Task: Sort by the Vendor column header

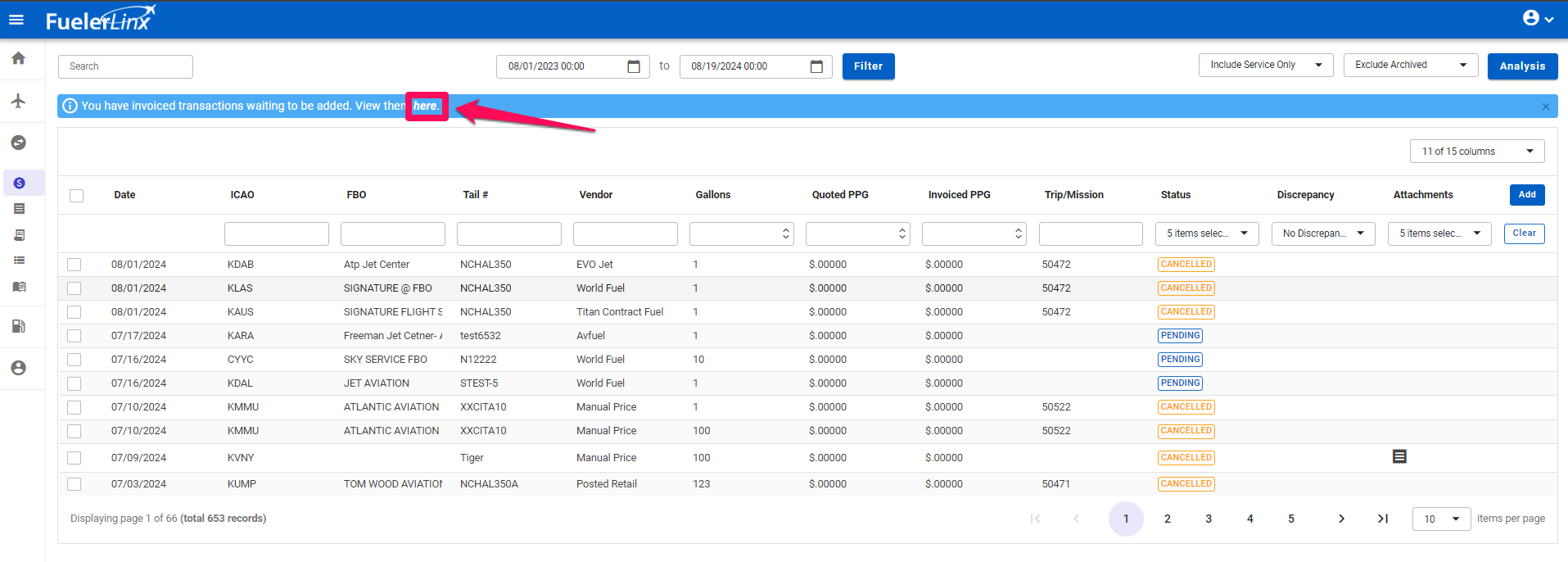Action: point(595,195)
